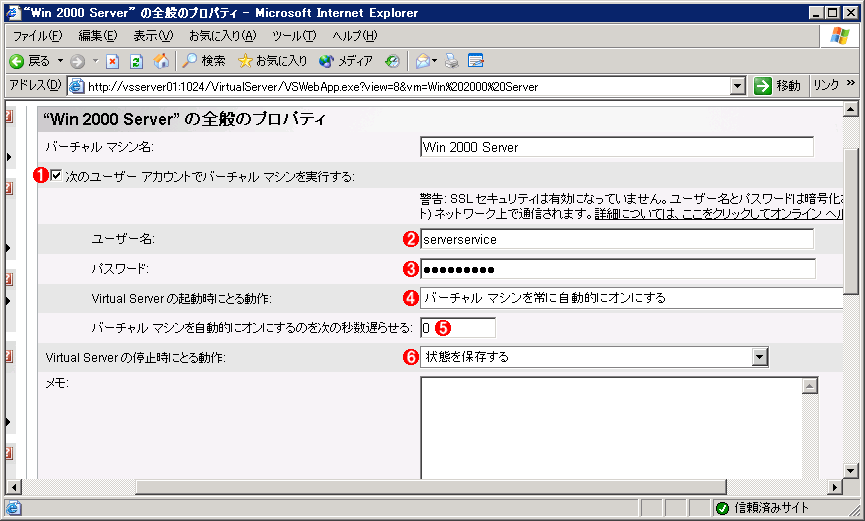Click the virtual machine name field
This screenshot has height=521, width=865.
tap(617, 147)
